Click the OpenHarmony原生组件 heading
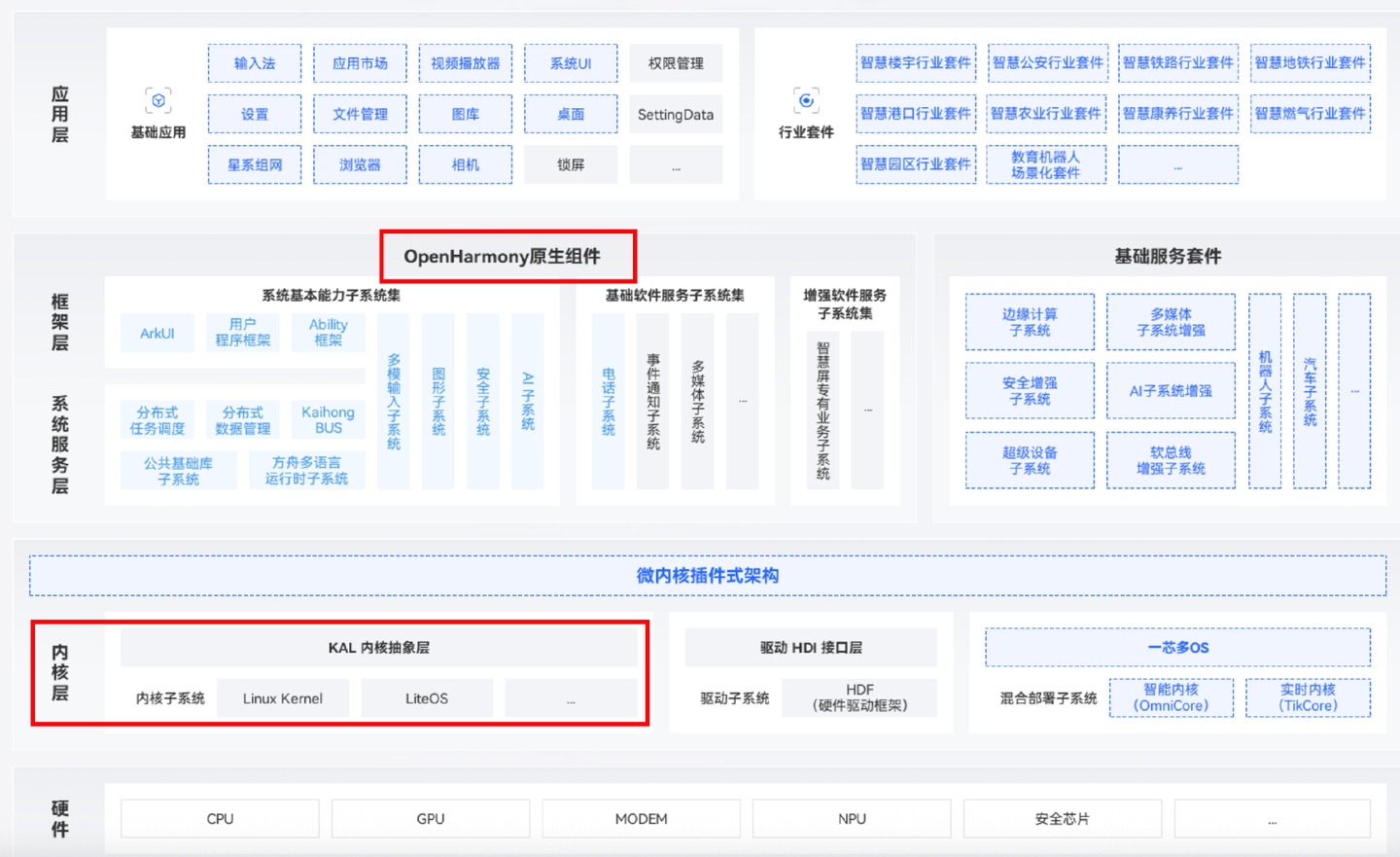The width and height of the screenshot is (1400, 857). (x=502, y=257)
